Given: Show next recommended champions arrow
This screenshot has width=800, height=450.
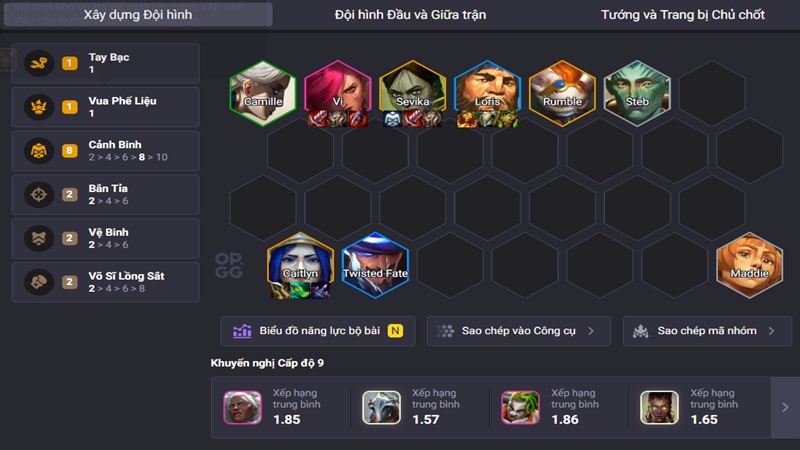Looking at the screenshot, I should (x=785, y=407).
